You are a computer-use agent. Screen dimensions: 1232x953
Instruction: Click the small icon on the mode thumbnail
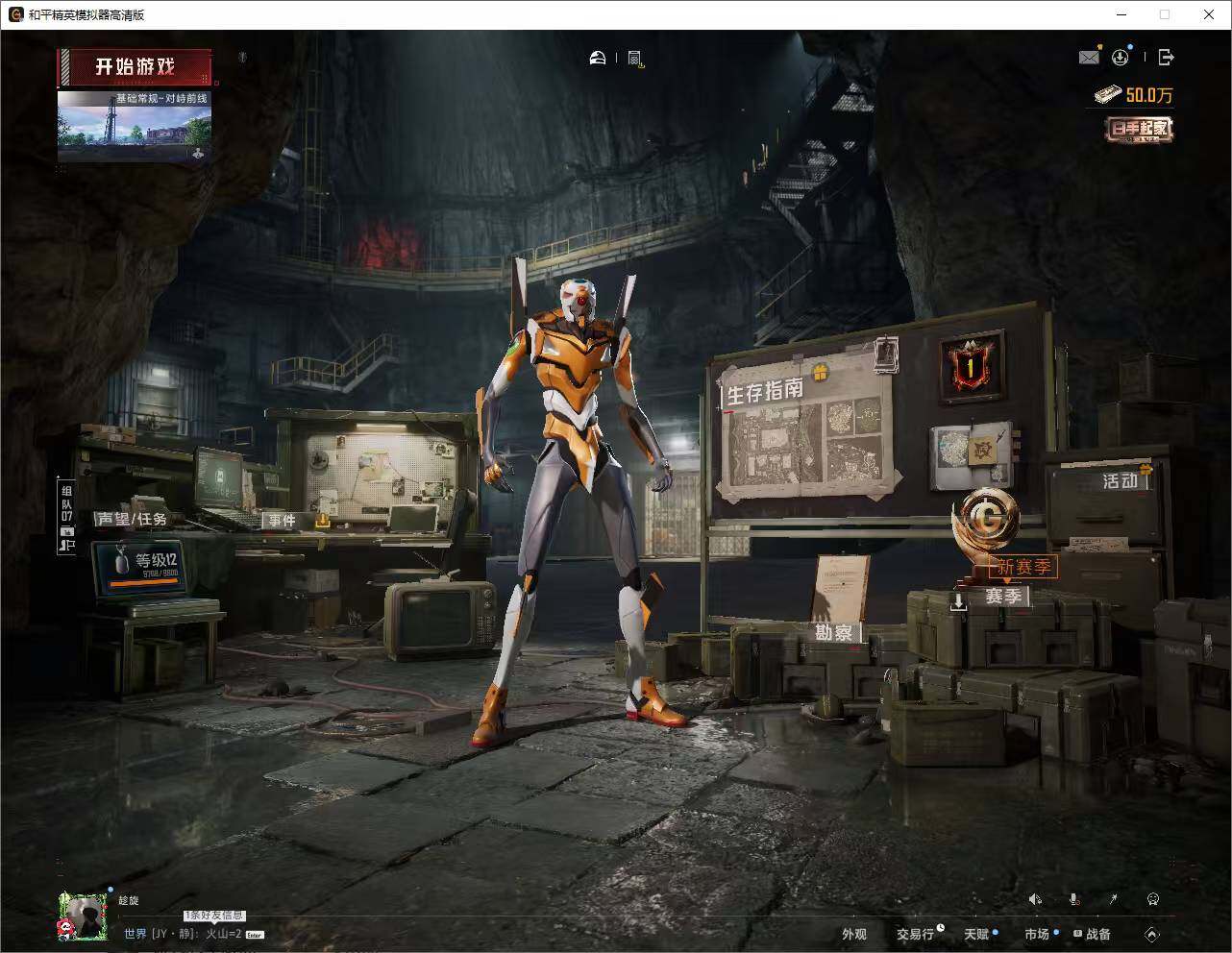tap(198, 154)
